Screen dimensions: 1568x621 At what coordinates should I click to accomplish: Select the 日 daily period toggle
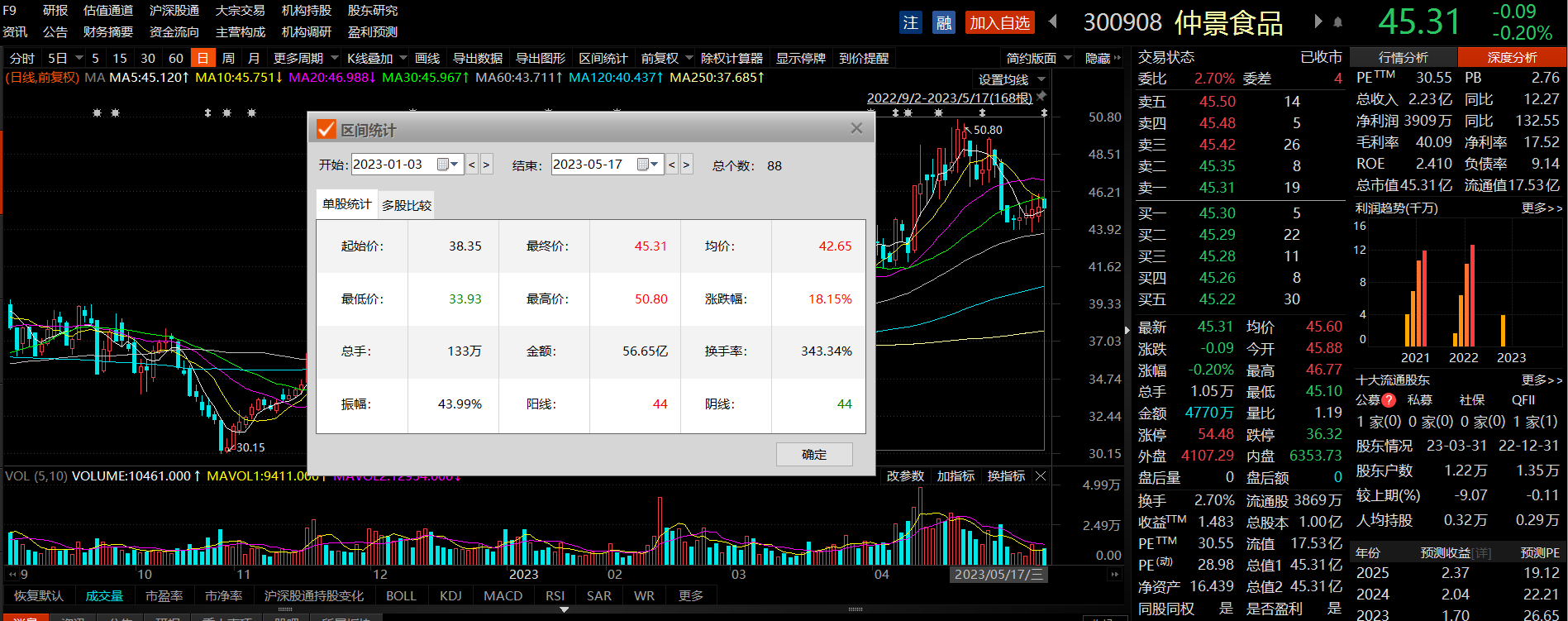pyautogui.click(x=203, y=58)
